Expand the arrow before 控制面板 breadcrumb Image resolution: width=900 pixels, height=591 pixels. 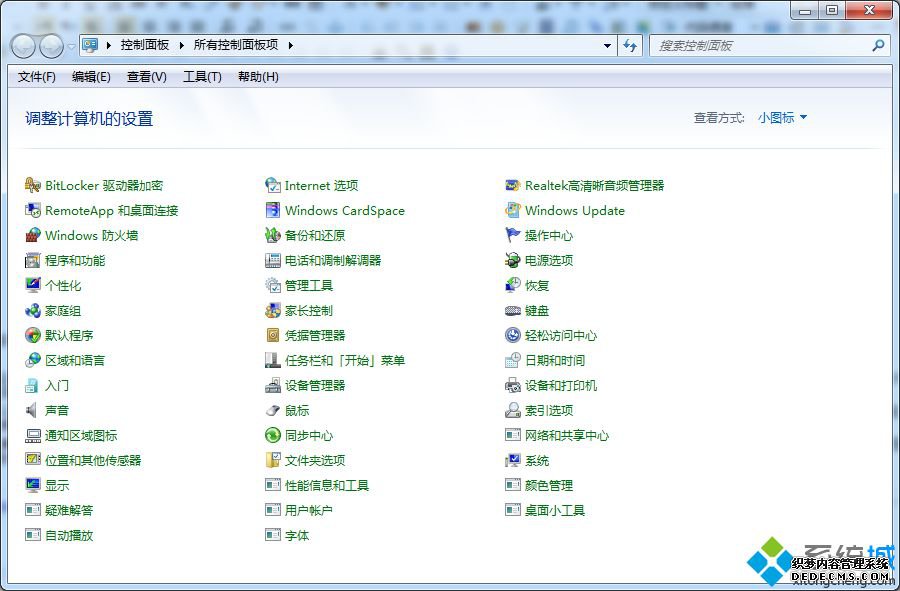pyautogui.click(x=108, y=45)
